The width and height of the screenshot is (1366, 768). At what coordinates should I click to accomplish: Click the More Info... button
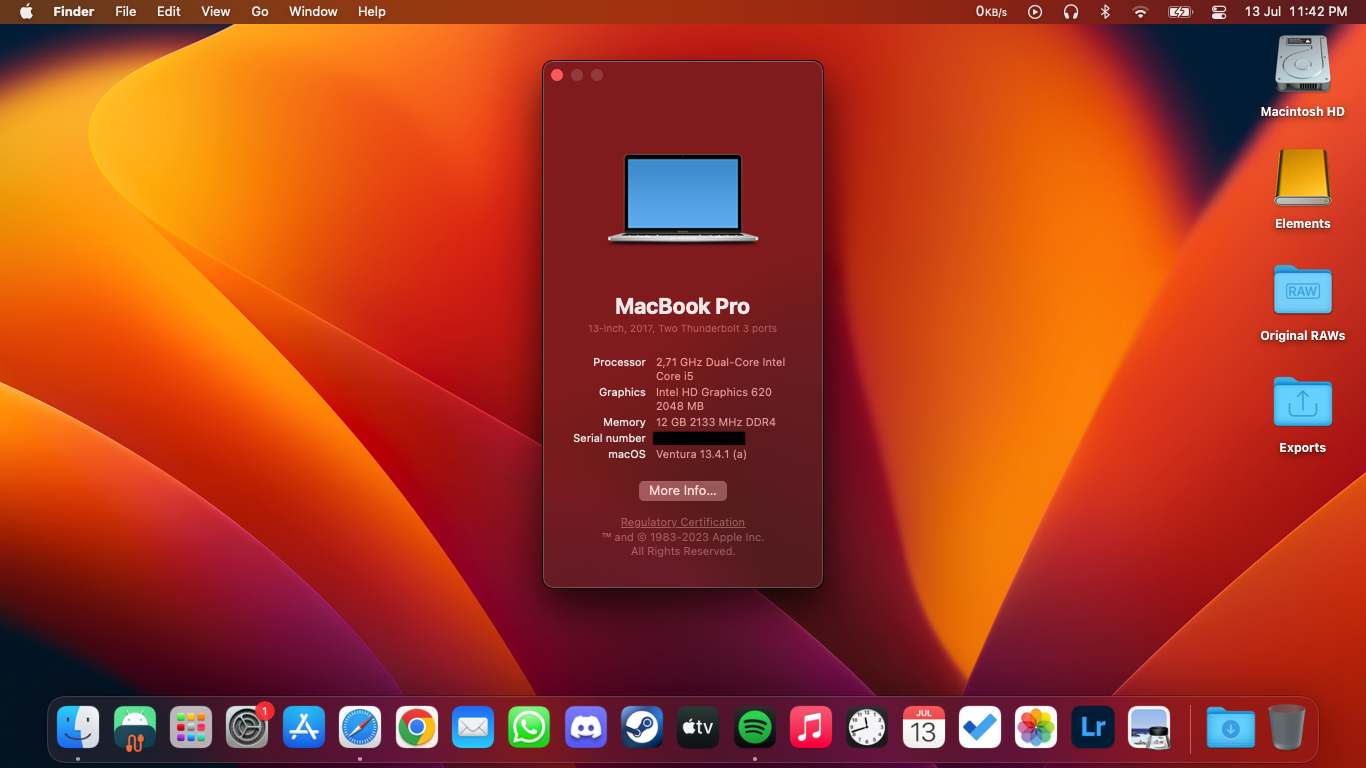[x=682, y=490]
